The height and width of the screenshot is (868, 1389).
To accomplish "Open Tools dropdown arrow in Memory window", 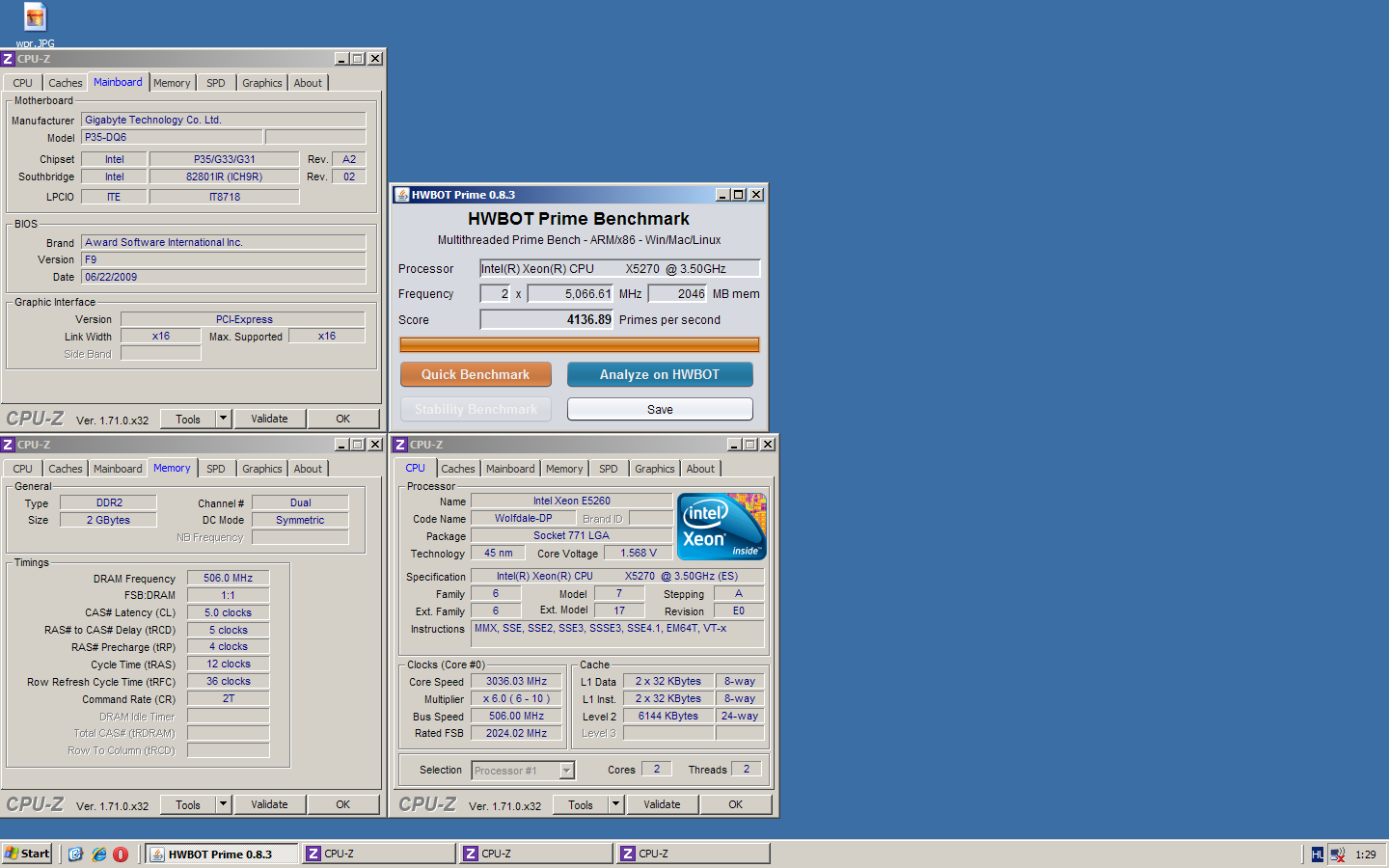I will point(224,804).
